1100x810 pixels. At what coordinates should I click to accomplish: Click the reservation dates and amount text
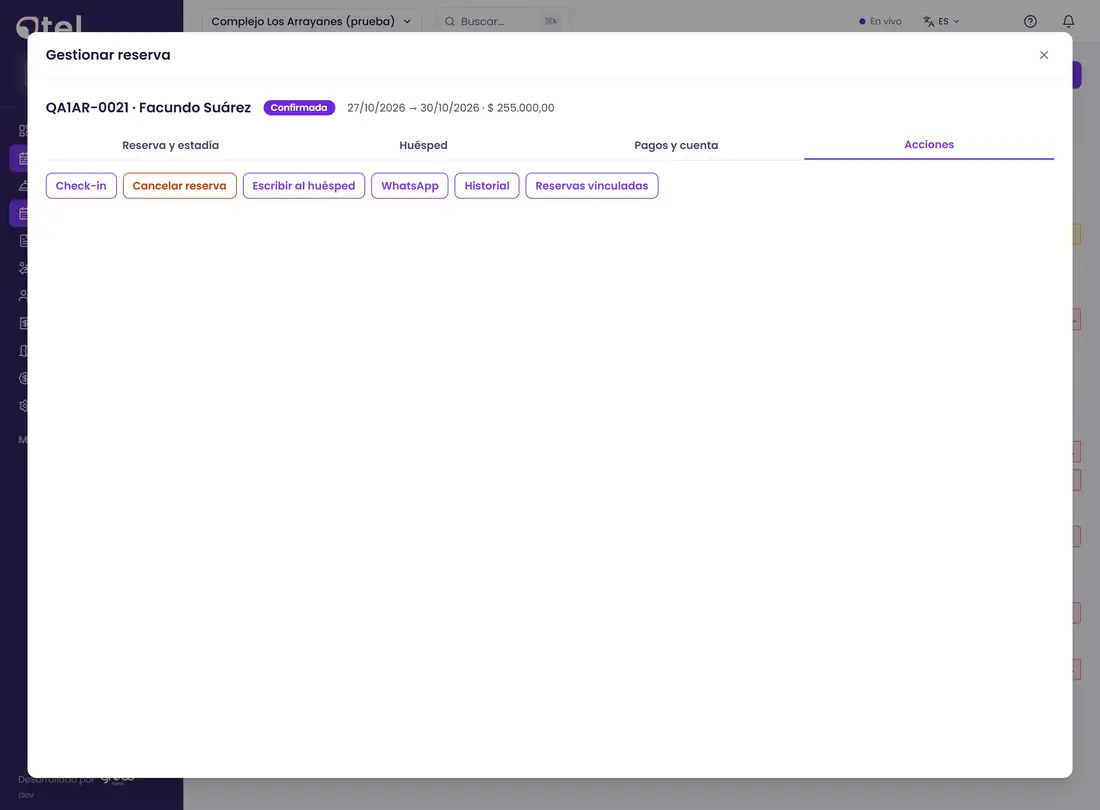tap(450, 108)
